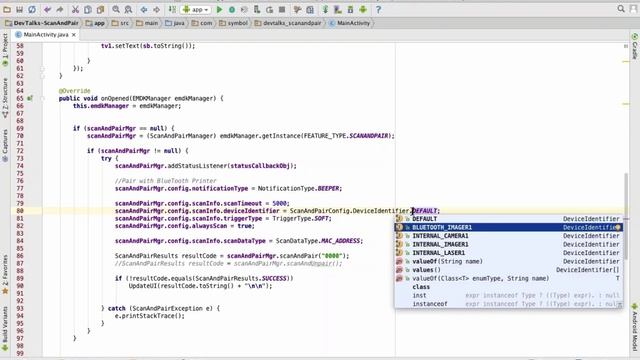Undo the last edit via toolbar
The width and height of the screenshot is (640, 360).
(x=47, y=9)
